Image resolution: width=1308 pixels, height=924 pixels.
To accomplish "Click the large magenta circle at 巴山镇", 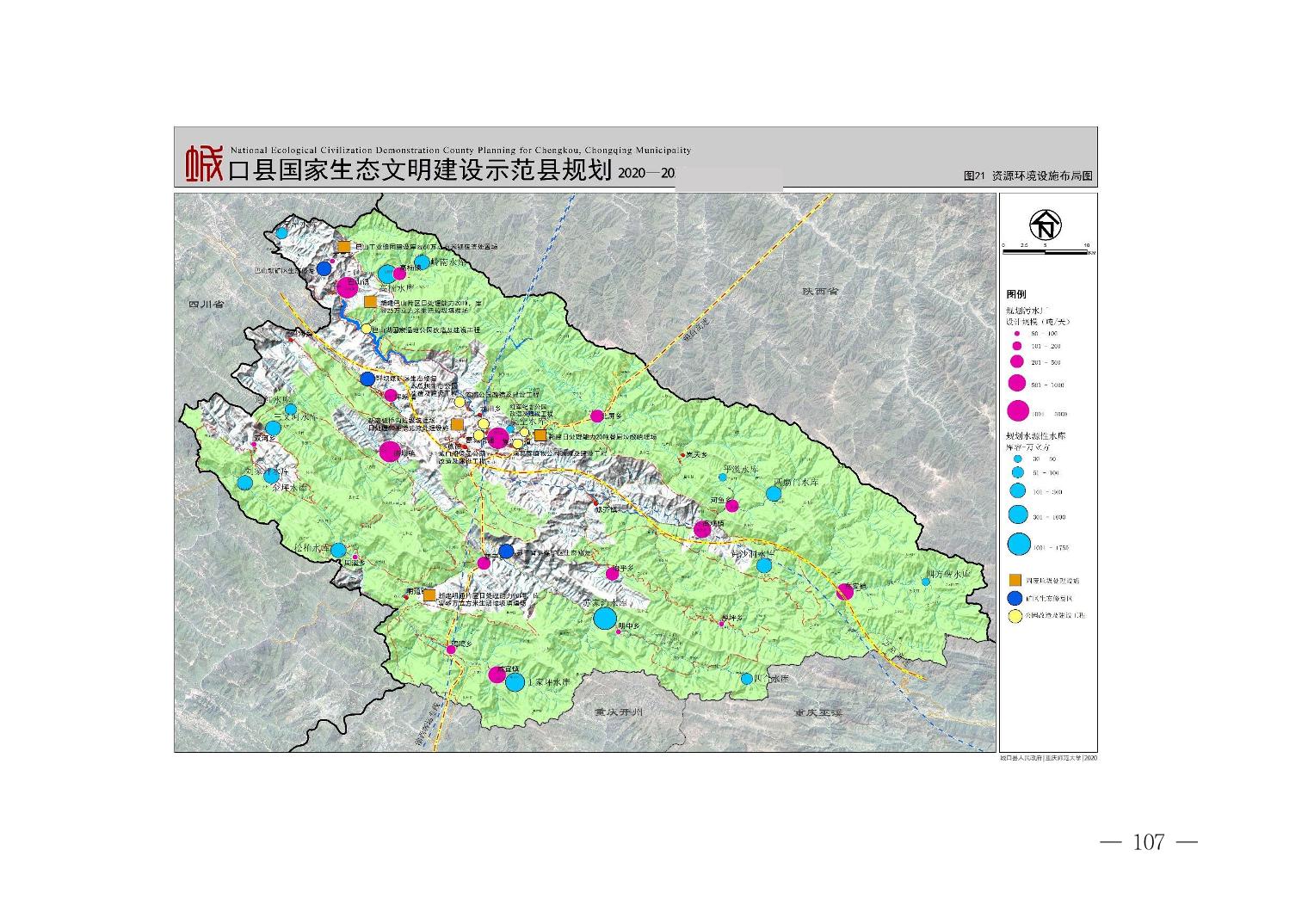I will [x=346, y=287].
